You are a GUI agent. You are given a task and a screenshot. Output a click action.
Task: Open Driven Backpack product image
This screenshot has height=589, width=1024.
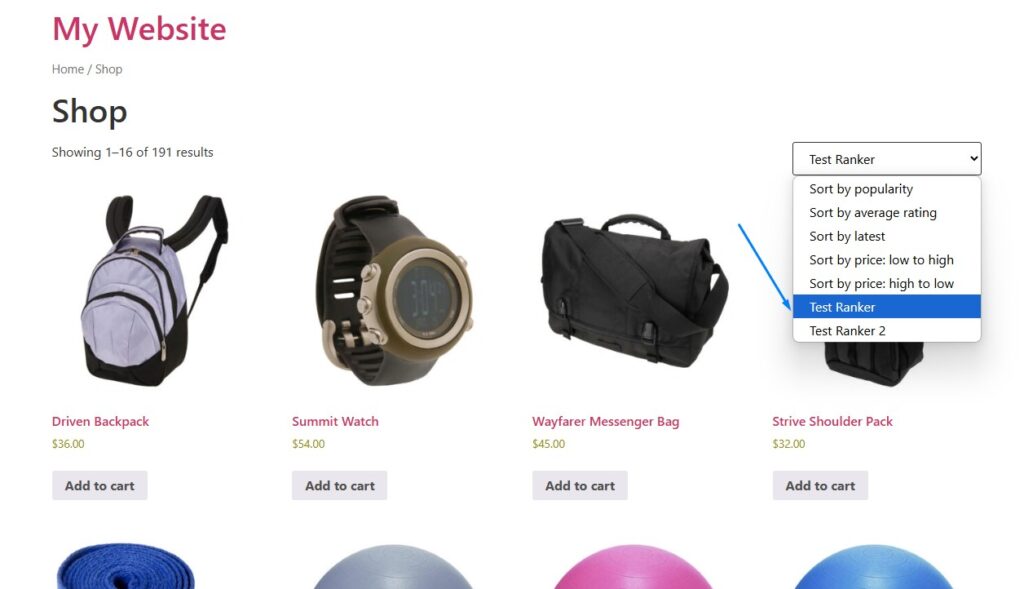pyautogui.click(x=153, y=291)
